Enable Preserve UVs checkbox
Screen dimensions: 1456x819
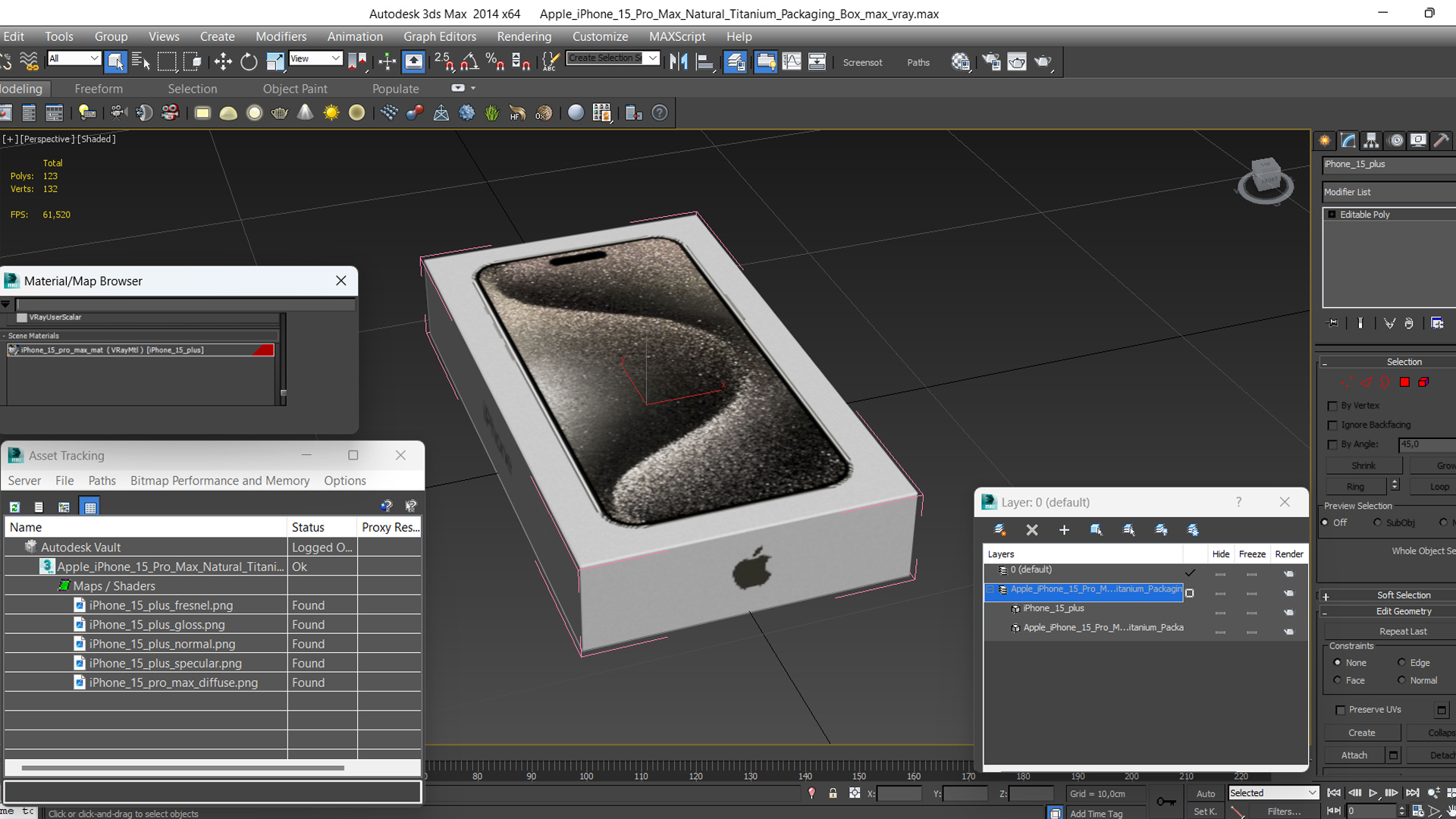coord(1340,710)
